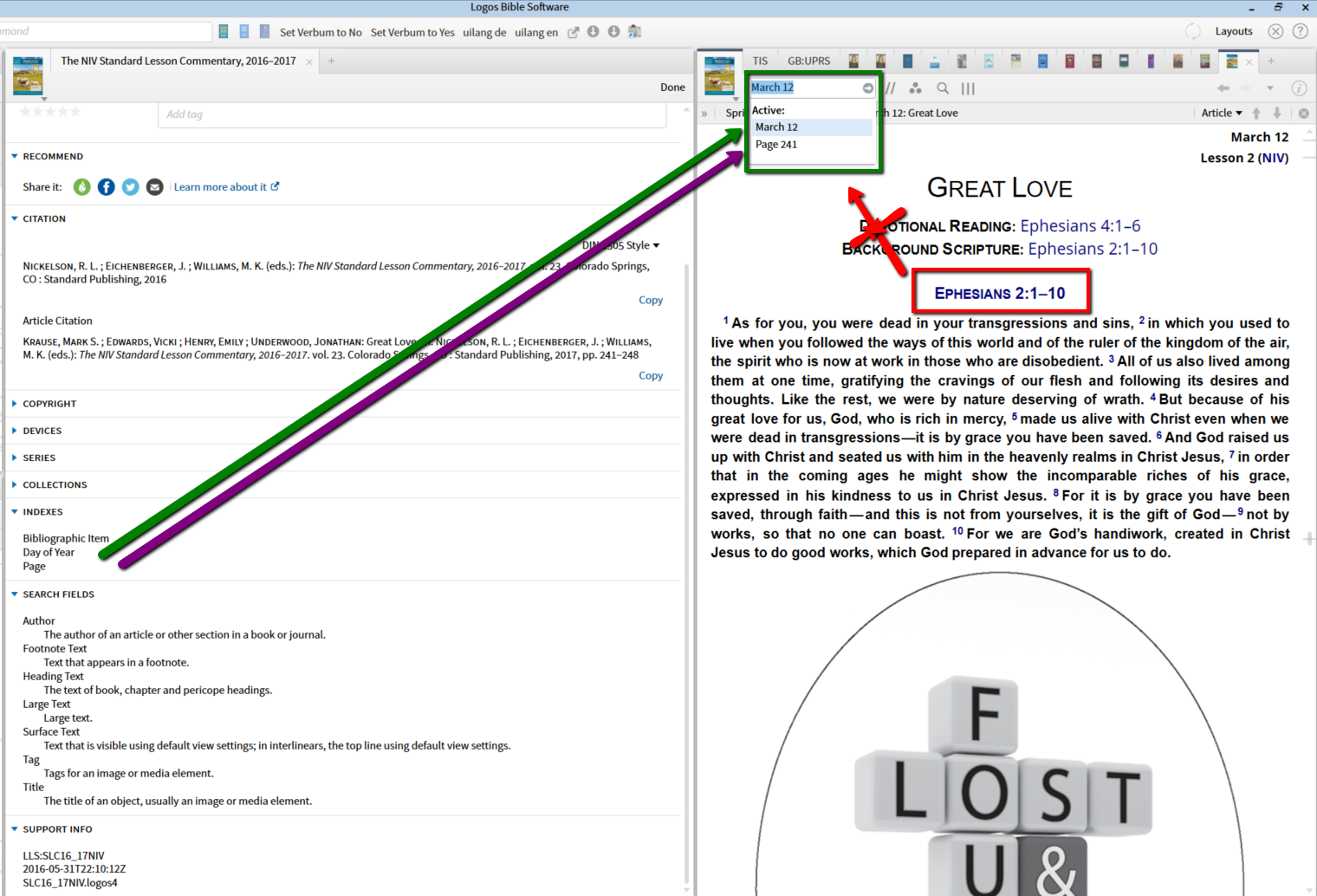Go to previous article with up arrow
The height and width of the screenshot is (896, 1317).
click(x=1256, y=114)
